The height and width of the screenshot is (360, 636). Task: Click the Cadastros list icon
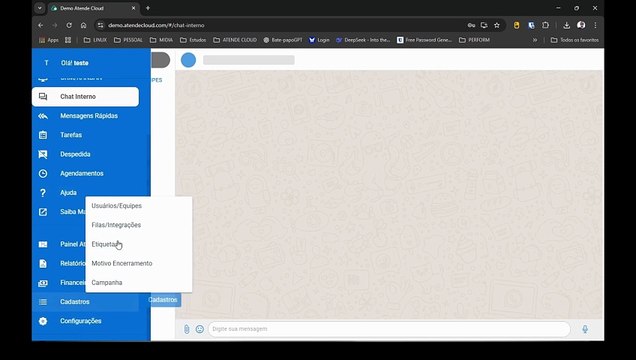pyautogui.click(x=43, y=302)
